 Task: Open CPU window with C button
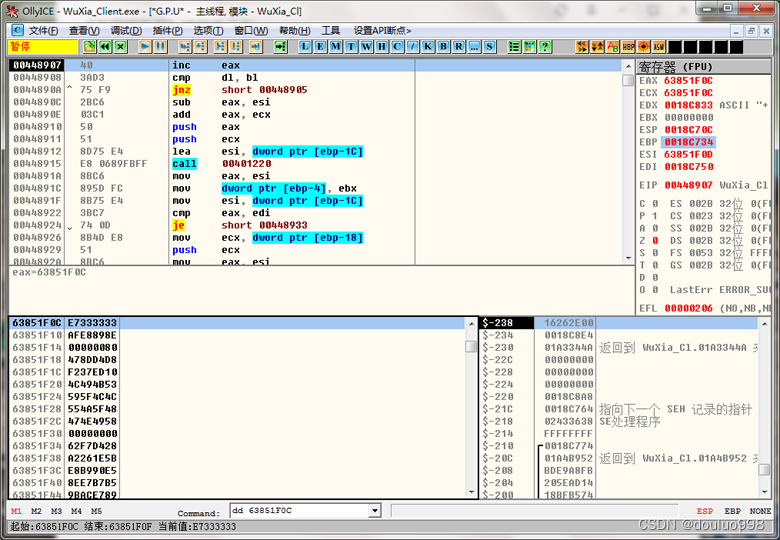tap(397, 47)
